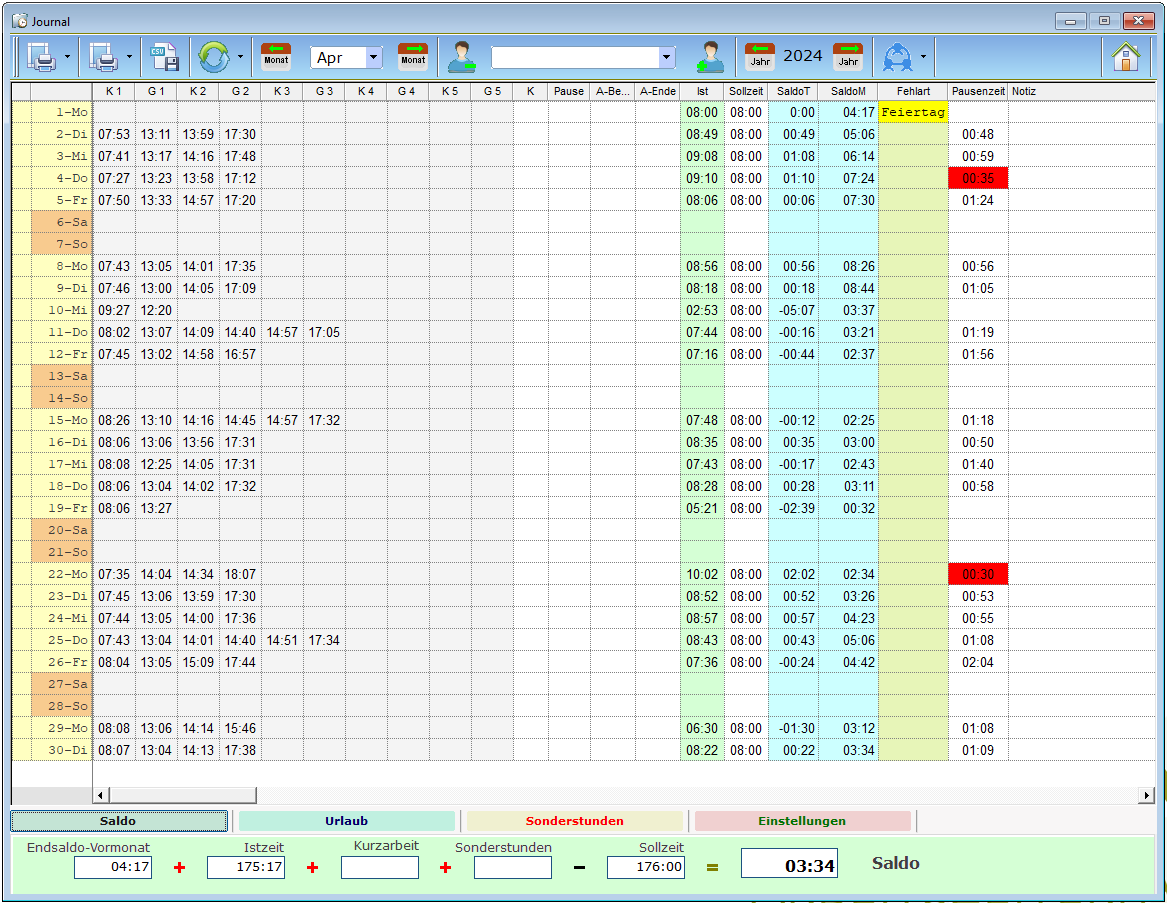
Task: Refresh the journal with the green arrows icon
Action: (214, 57)
